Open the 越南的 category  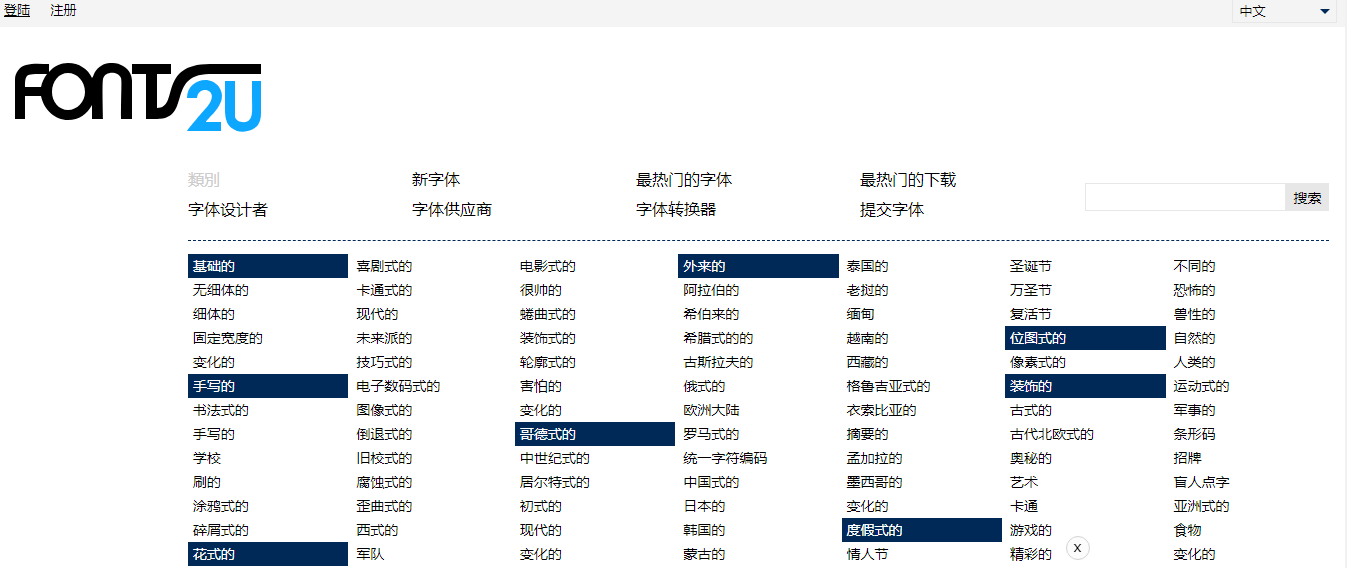(x=868, y=338)
